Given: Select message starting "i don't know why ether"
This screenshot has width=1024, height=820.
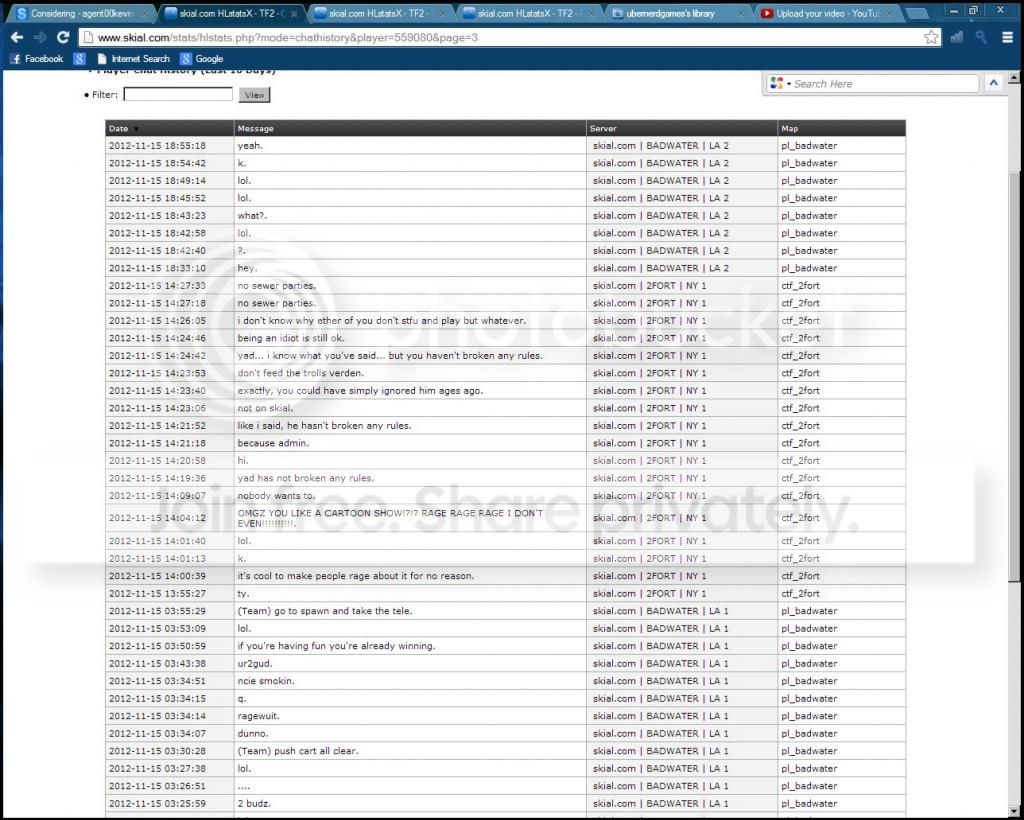Looking at the screenshot, I should [x=381, y=321].
